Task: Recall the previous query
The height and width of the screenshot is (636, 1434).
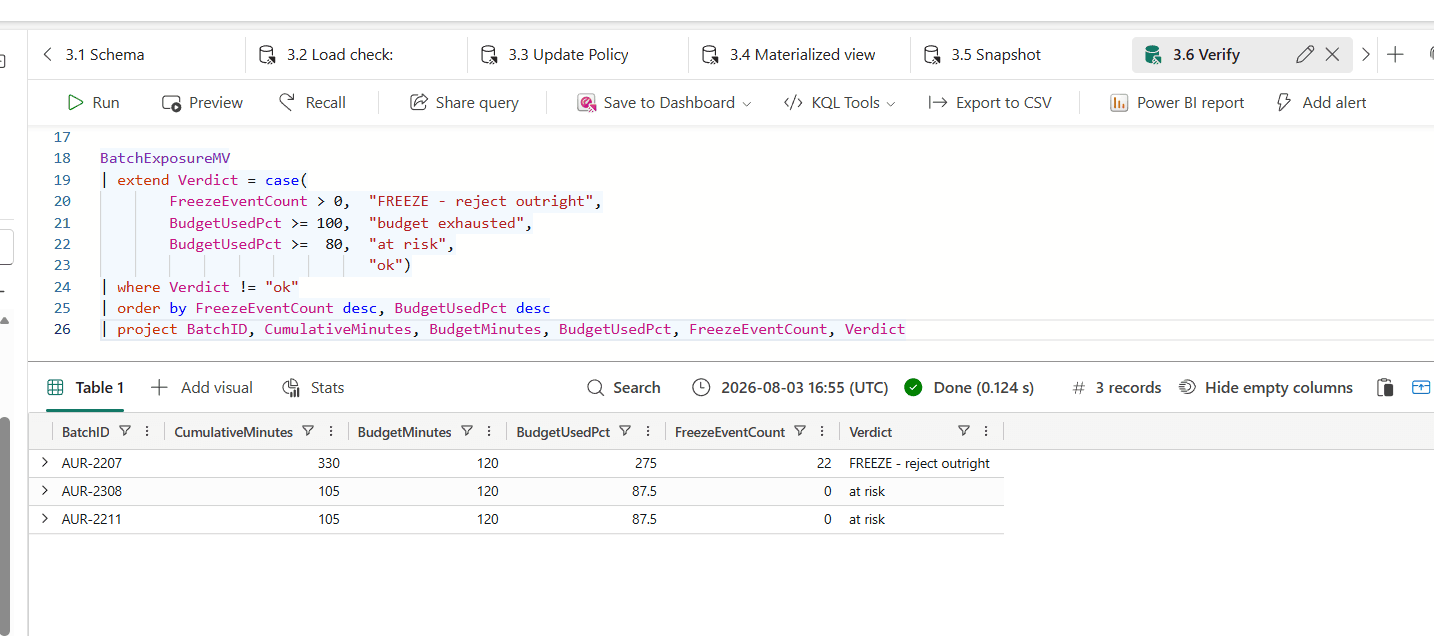Action: [x=312, y=102]
